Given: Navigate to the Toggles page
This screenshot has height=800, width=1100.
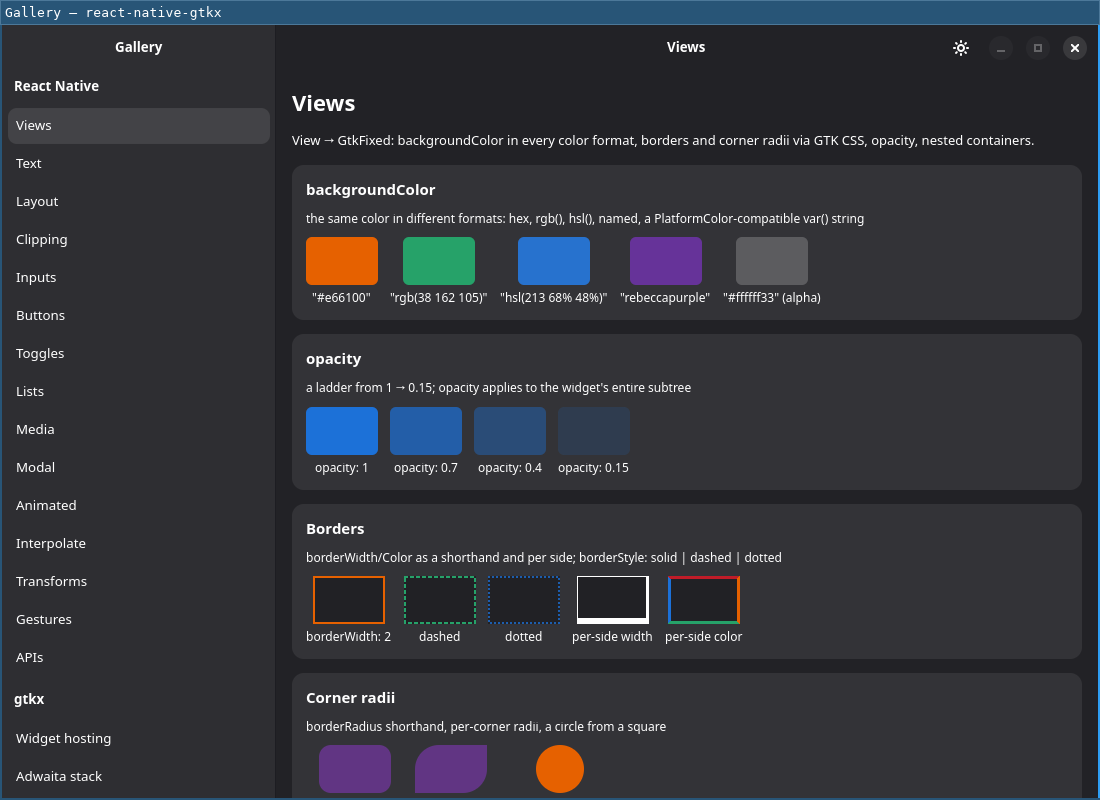Looking at the screenshot, I should [139, 353].
